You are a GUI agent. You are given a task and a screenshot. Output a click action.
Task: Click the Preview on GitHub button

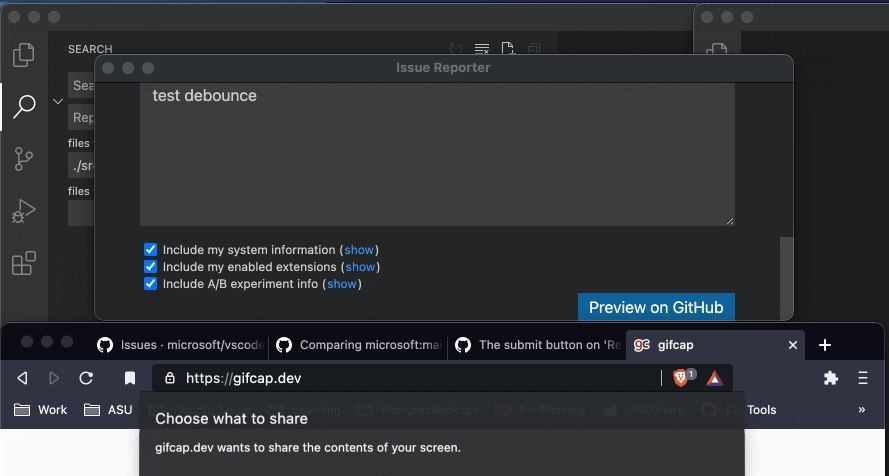point(656,307)
